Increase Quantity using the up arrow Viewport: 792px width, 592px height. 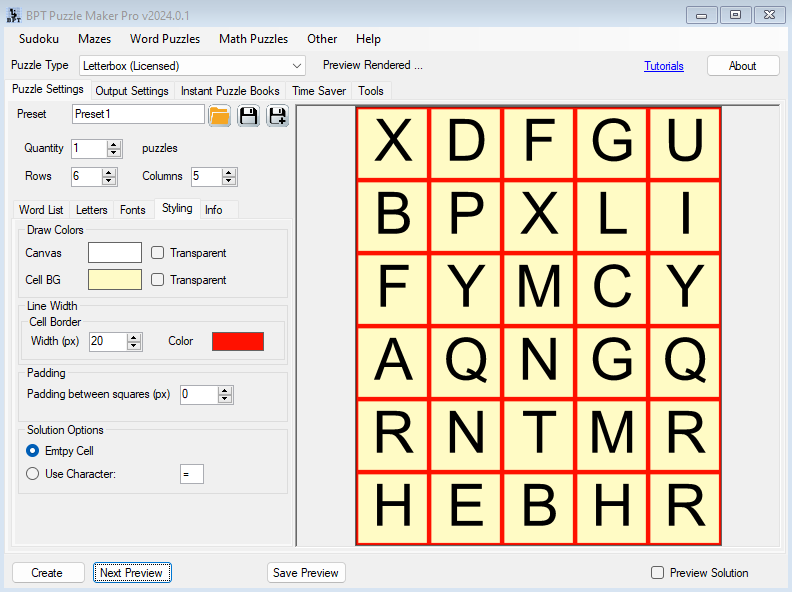[x=114, y=144]
